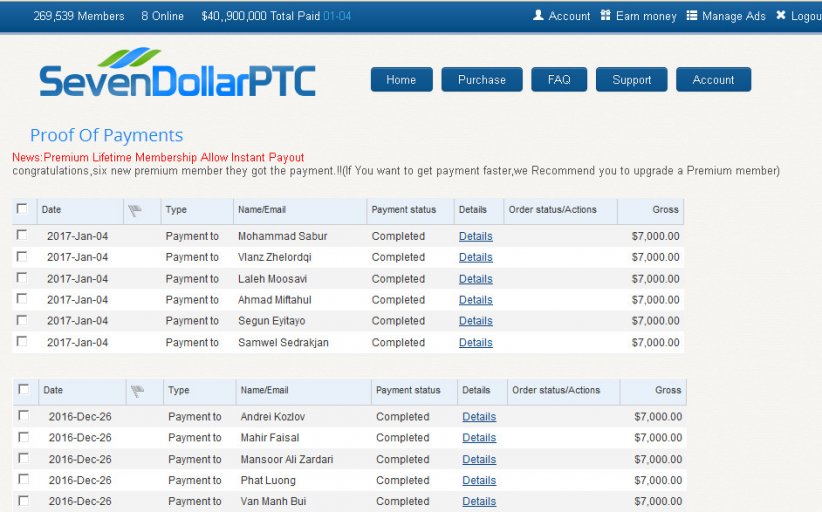Click flag icon in second table header
Image resolution: width=822 pixels, height=512 pixels.
[x=138, y=391]
